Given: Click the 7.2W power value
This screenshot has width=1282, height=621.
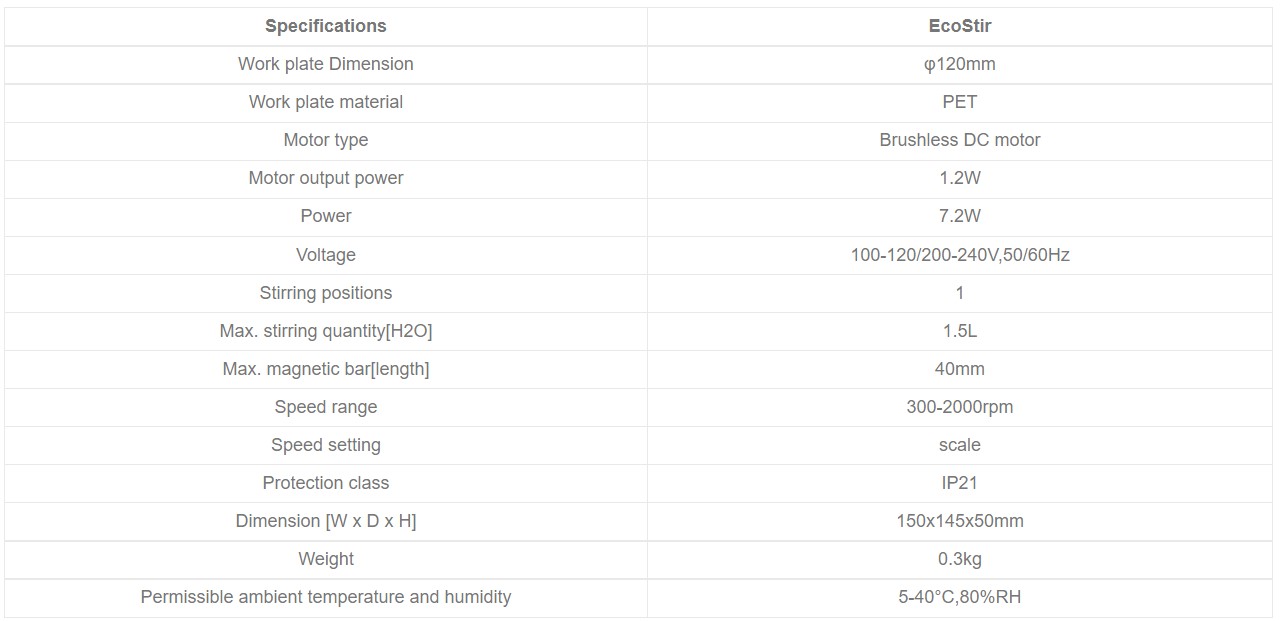Looking at the screenshot, I should (960, 216).
